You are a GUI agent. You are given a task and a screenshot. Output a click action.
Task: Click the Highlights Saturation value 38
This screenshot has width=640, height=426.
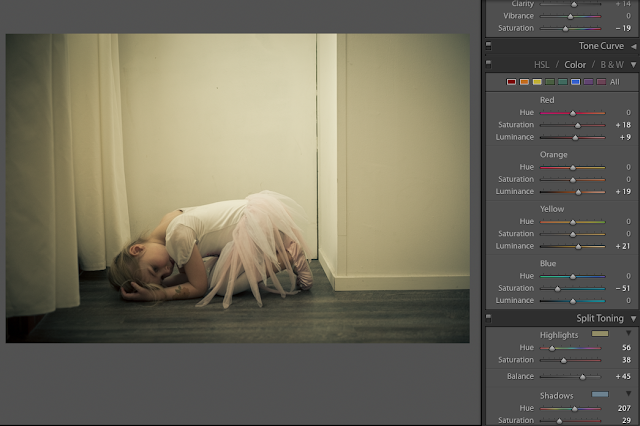coord(627,360)
